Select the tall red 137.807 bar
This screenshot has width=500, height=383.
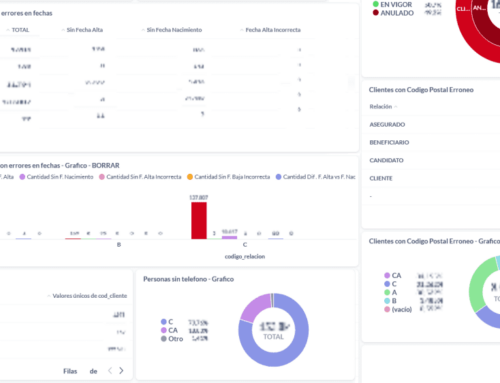[x=199, y=220]
